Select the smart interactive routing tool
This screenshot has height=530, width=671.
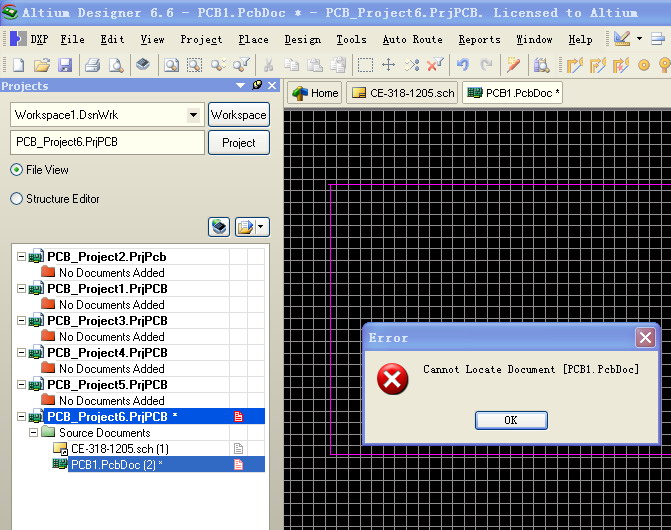click(x=621, y=65)
